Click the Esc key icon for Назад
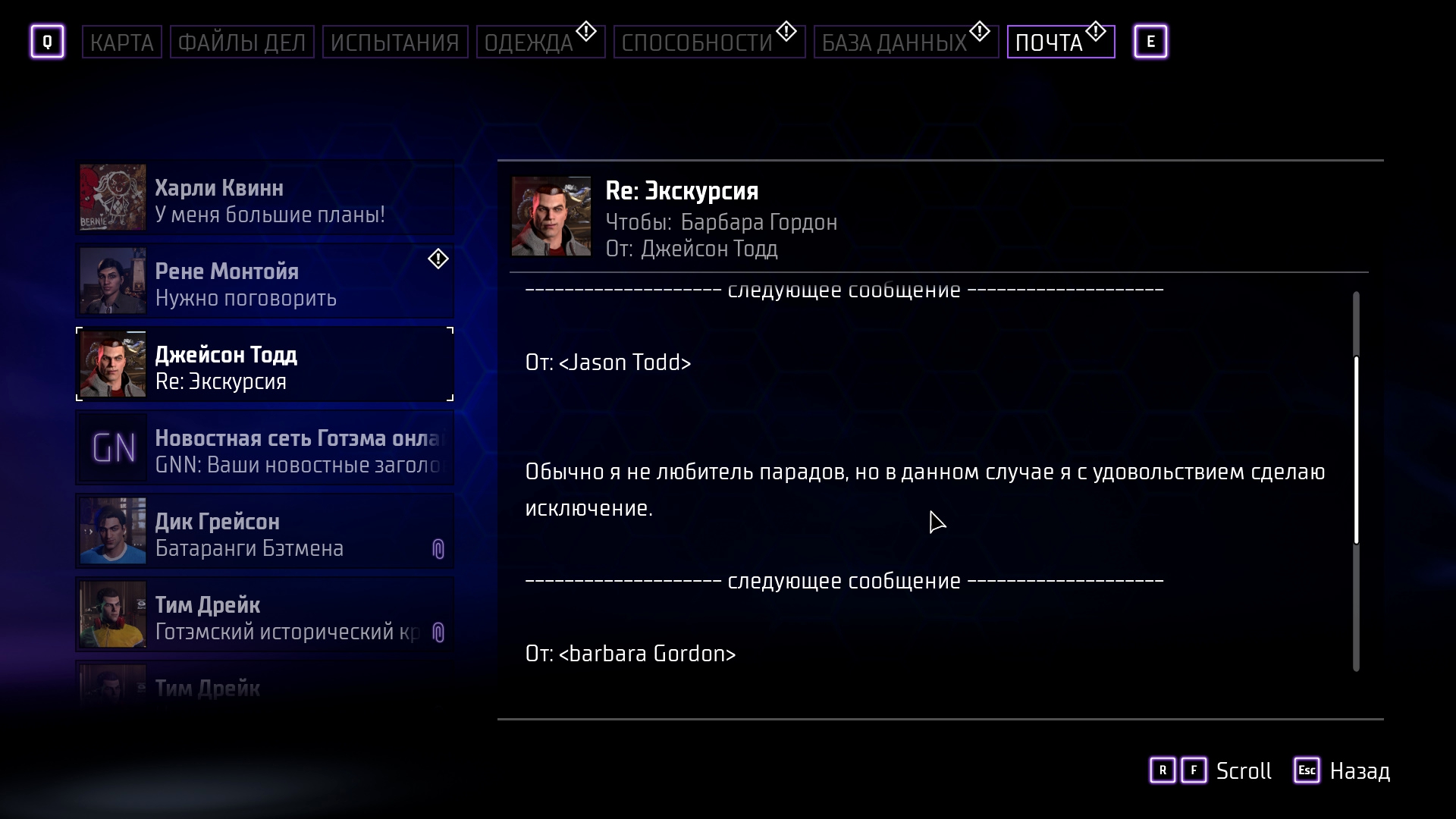This screenshot has height=819, width=1456. click(1307, 770)
